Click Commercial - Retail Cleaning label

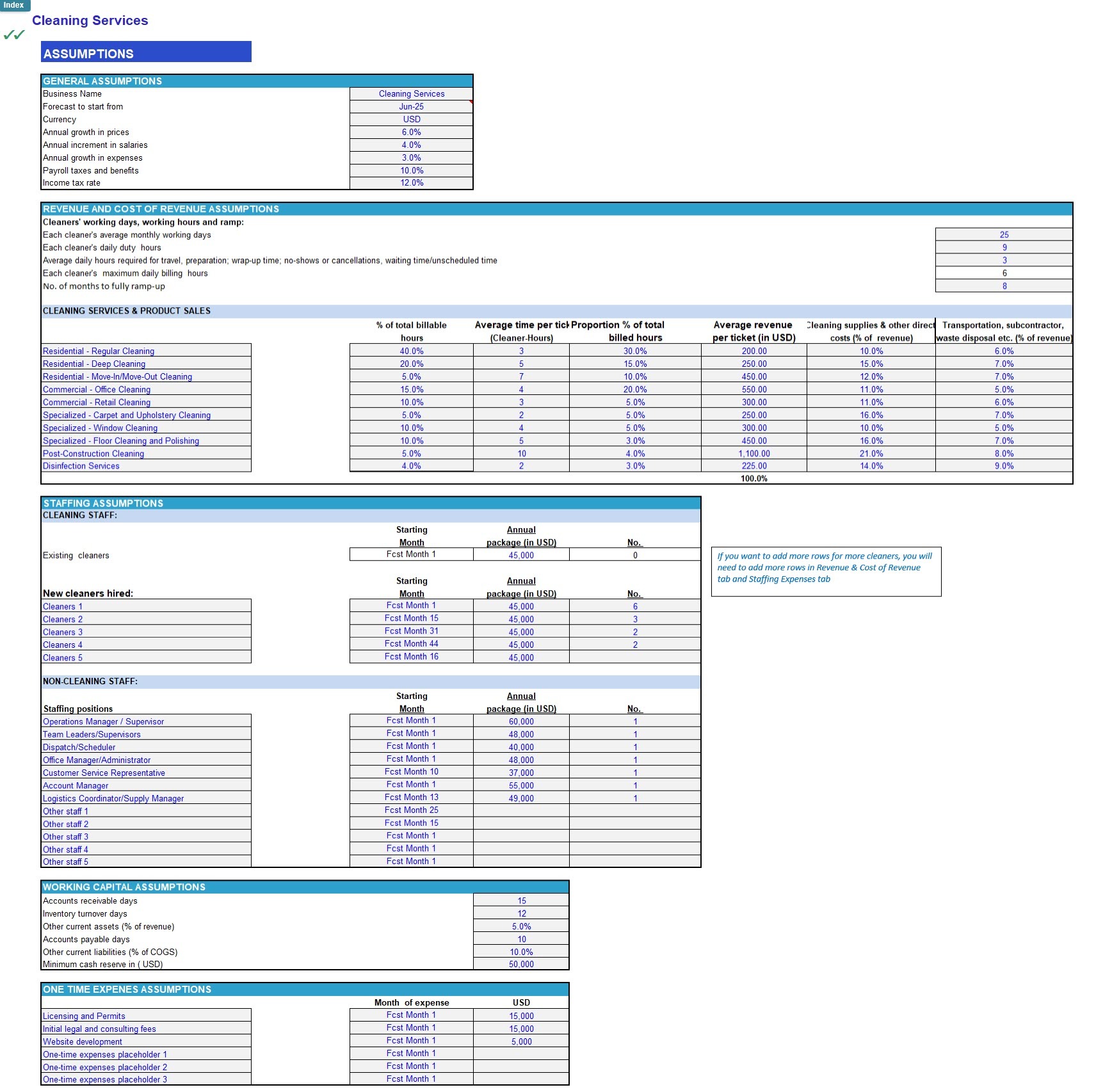146,402
